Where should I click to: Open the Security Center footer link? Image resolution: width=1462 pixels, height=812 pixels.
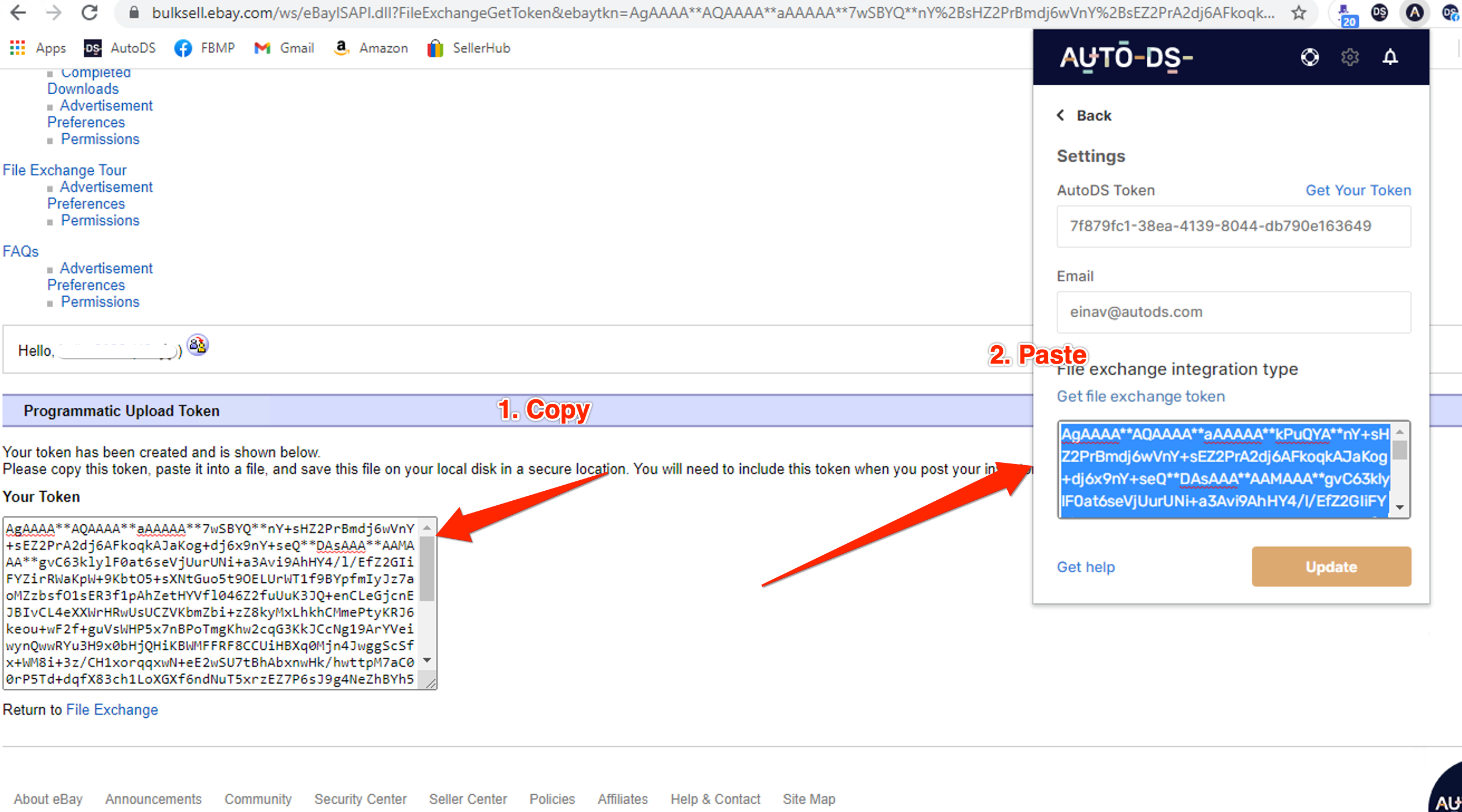click(x=360, y=799)
